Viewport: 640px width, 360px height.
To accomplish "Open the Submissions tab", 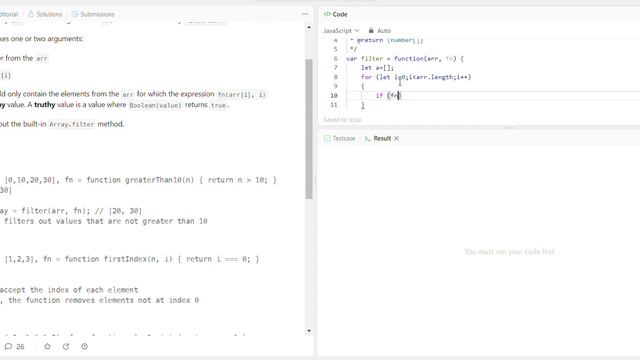I will tap(93, 14).
